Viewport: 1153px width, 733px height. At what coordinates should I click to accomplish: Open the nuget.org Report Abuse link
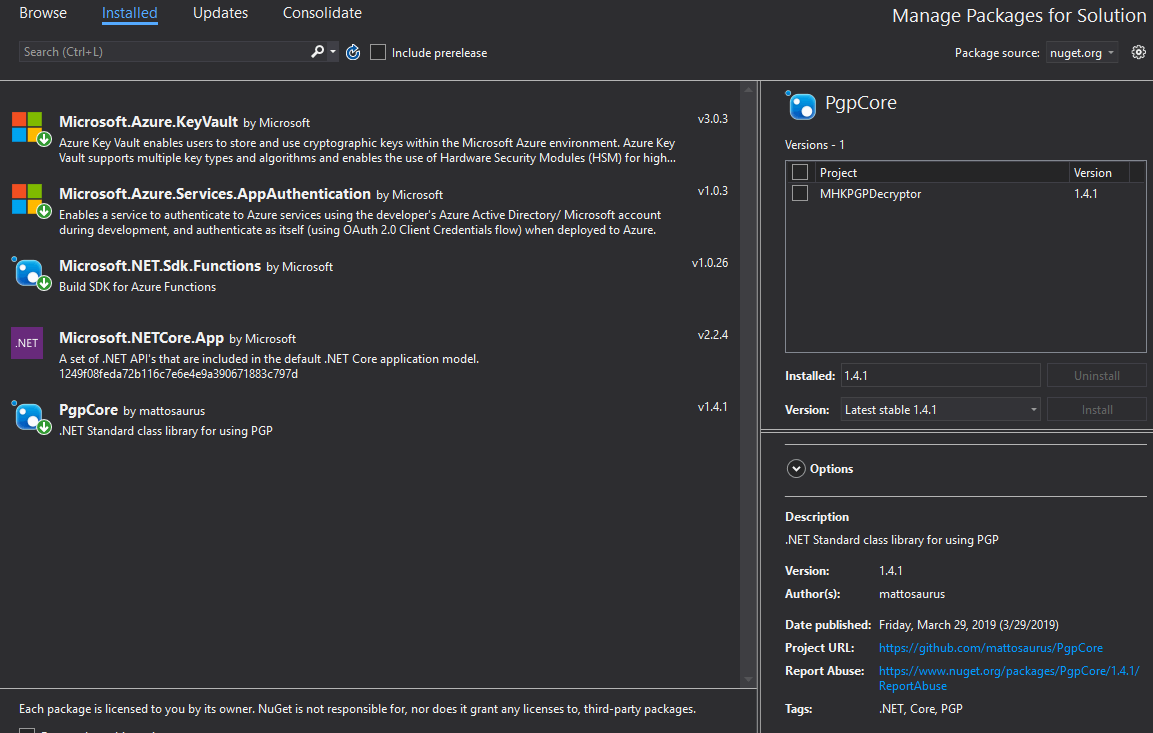coord(1008,671)
